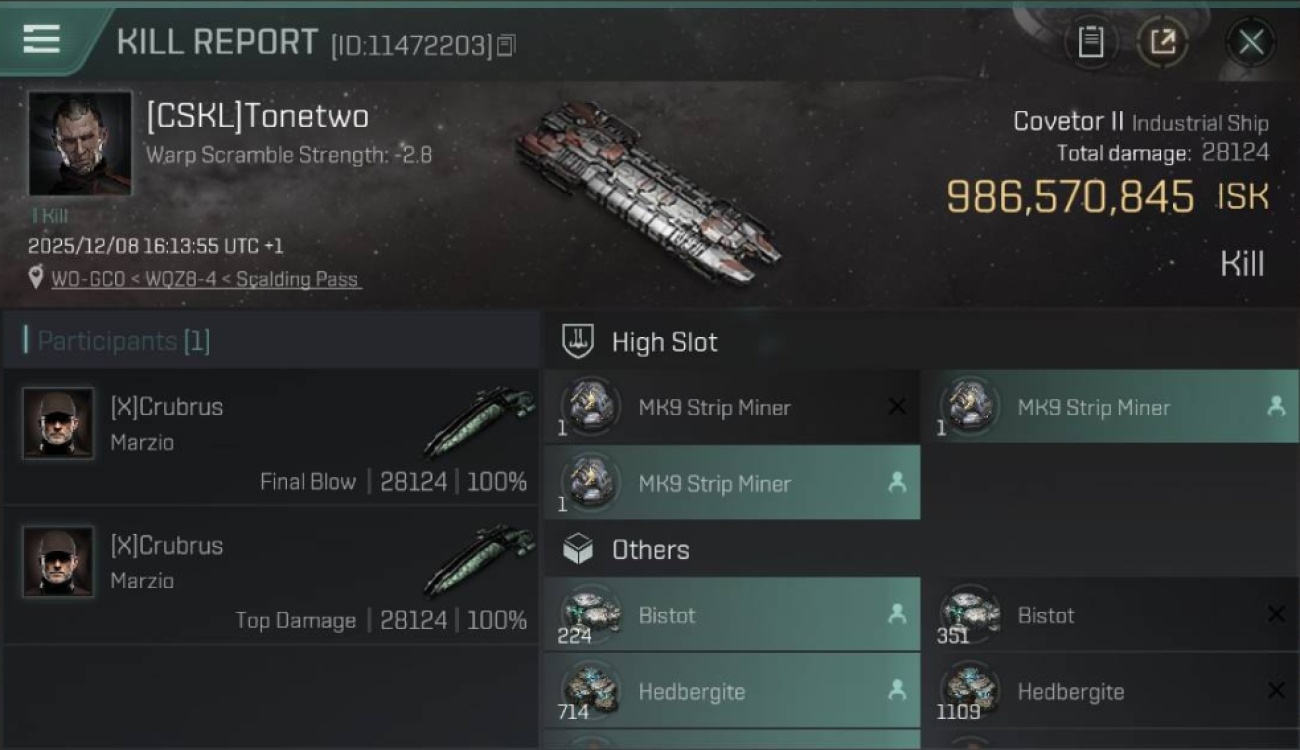Close the kill report window
The width and height of the screenshot is (1300, 750).
(1250, 42)
